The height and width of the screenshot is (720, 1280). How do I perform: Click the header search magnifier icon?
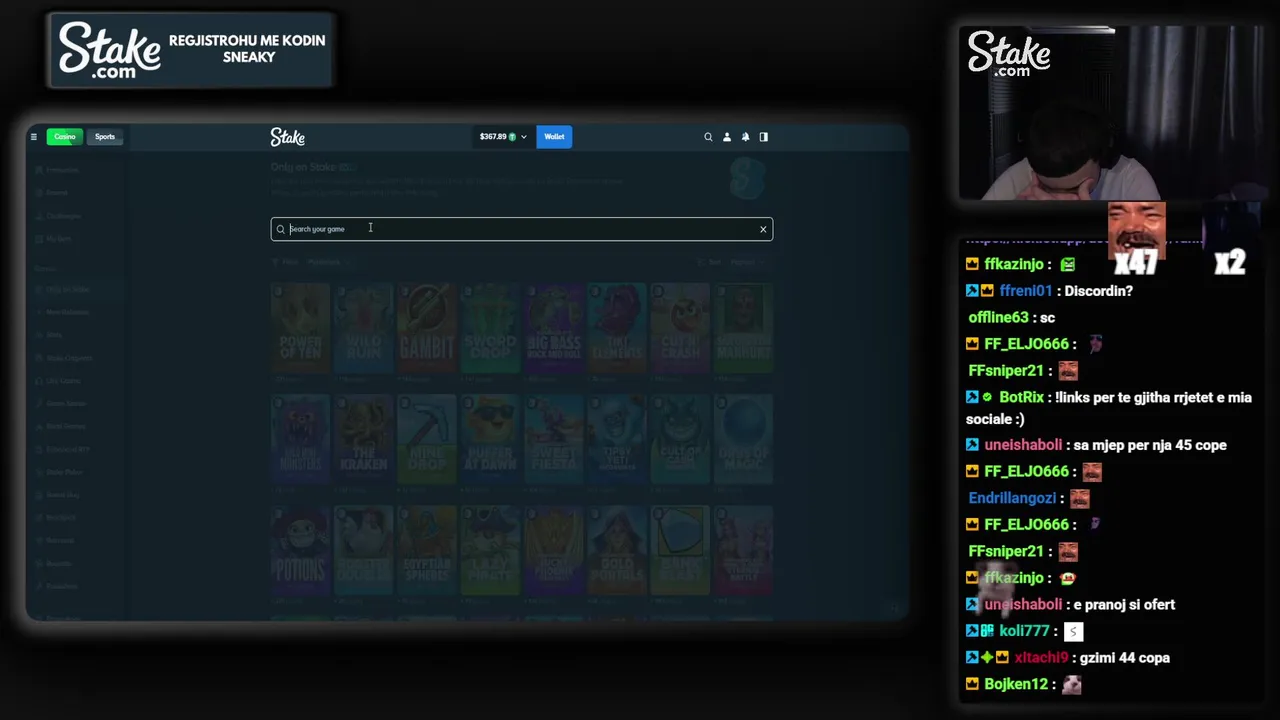[x=708, y=137]
